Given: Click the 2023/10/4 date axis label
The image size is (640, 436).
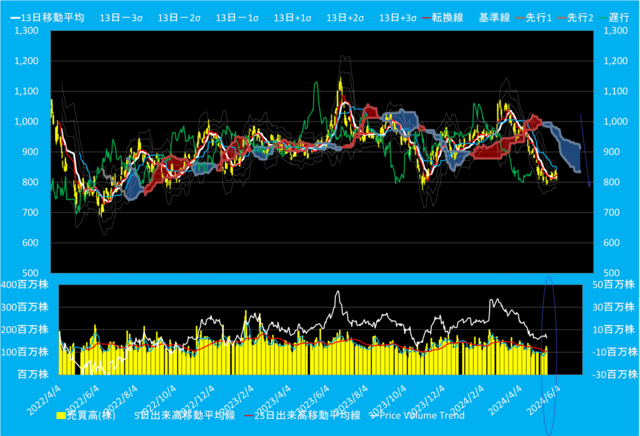Looking at the screenshot, I should (x=387, y=400).
